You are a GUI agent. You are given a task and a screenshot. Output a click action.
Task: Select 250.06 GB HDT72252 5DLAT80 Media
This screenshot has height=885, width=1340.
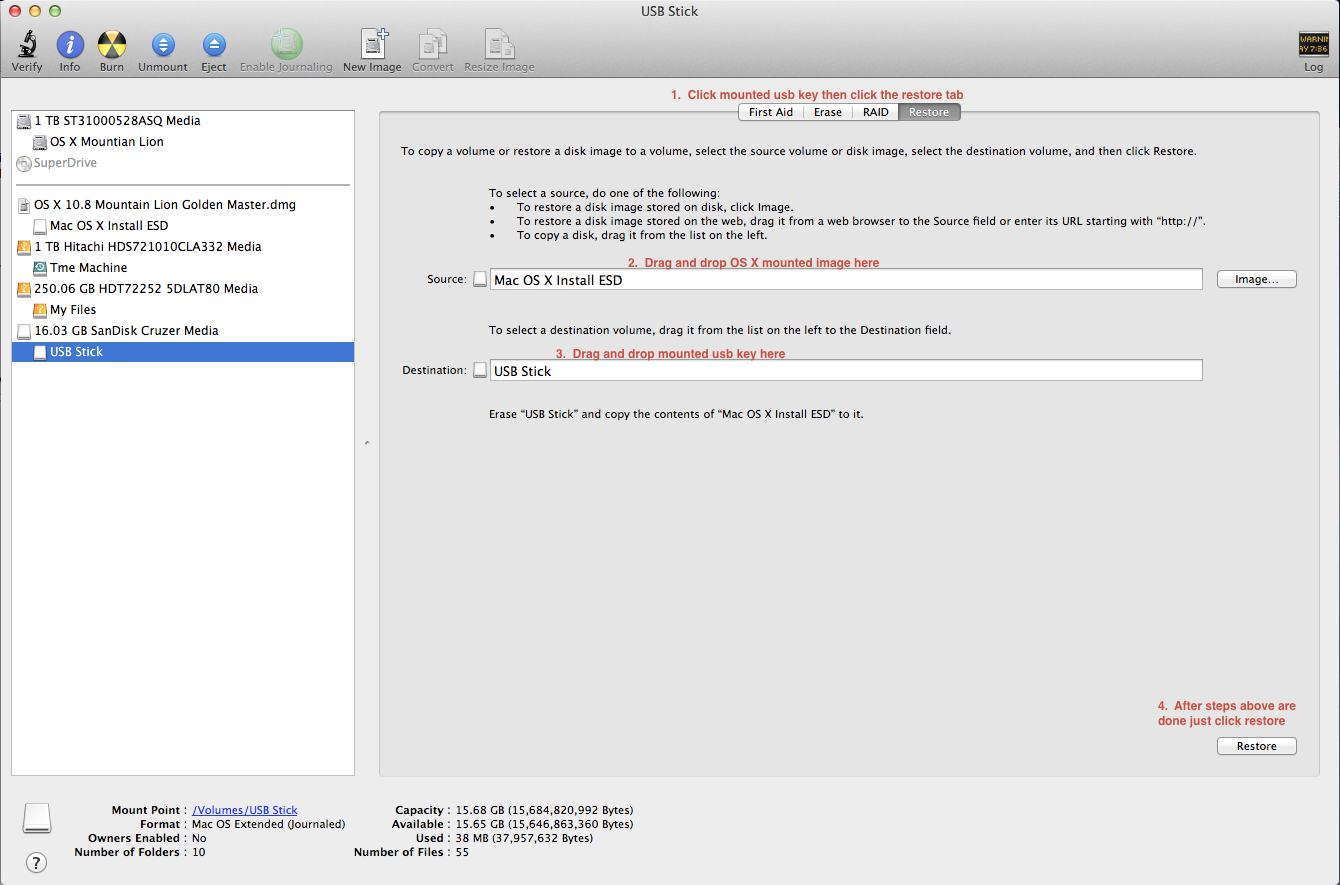[183, 289]
